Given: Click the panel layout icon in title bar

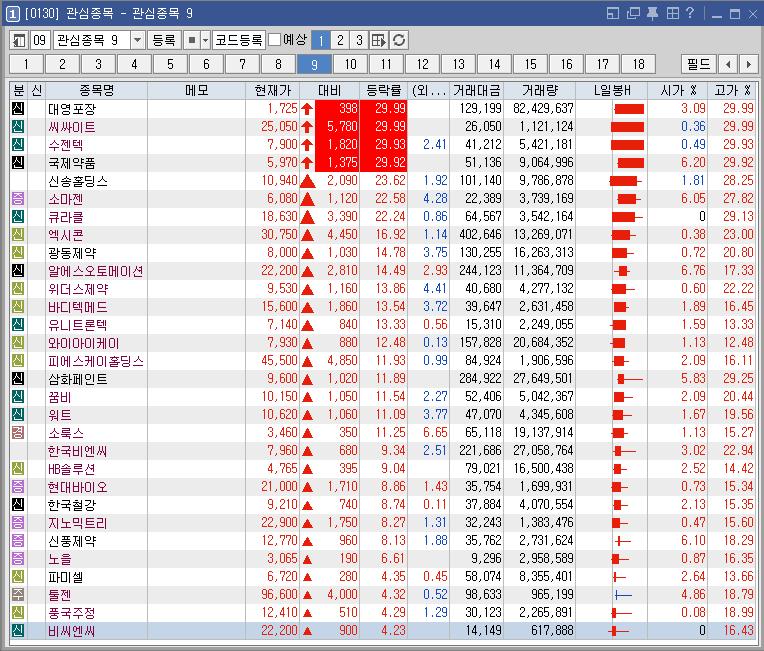Looking at the screenshot, I should pyautogui.click(x=612, y=13).
